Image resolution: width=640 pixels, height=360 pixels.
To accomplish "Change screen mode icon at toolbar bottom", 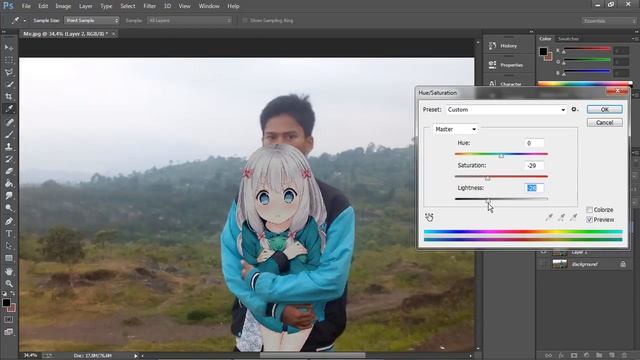I will click(x=9, y=332).
